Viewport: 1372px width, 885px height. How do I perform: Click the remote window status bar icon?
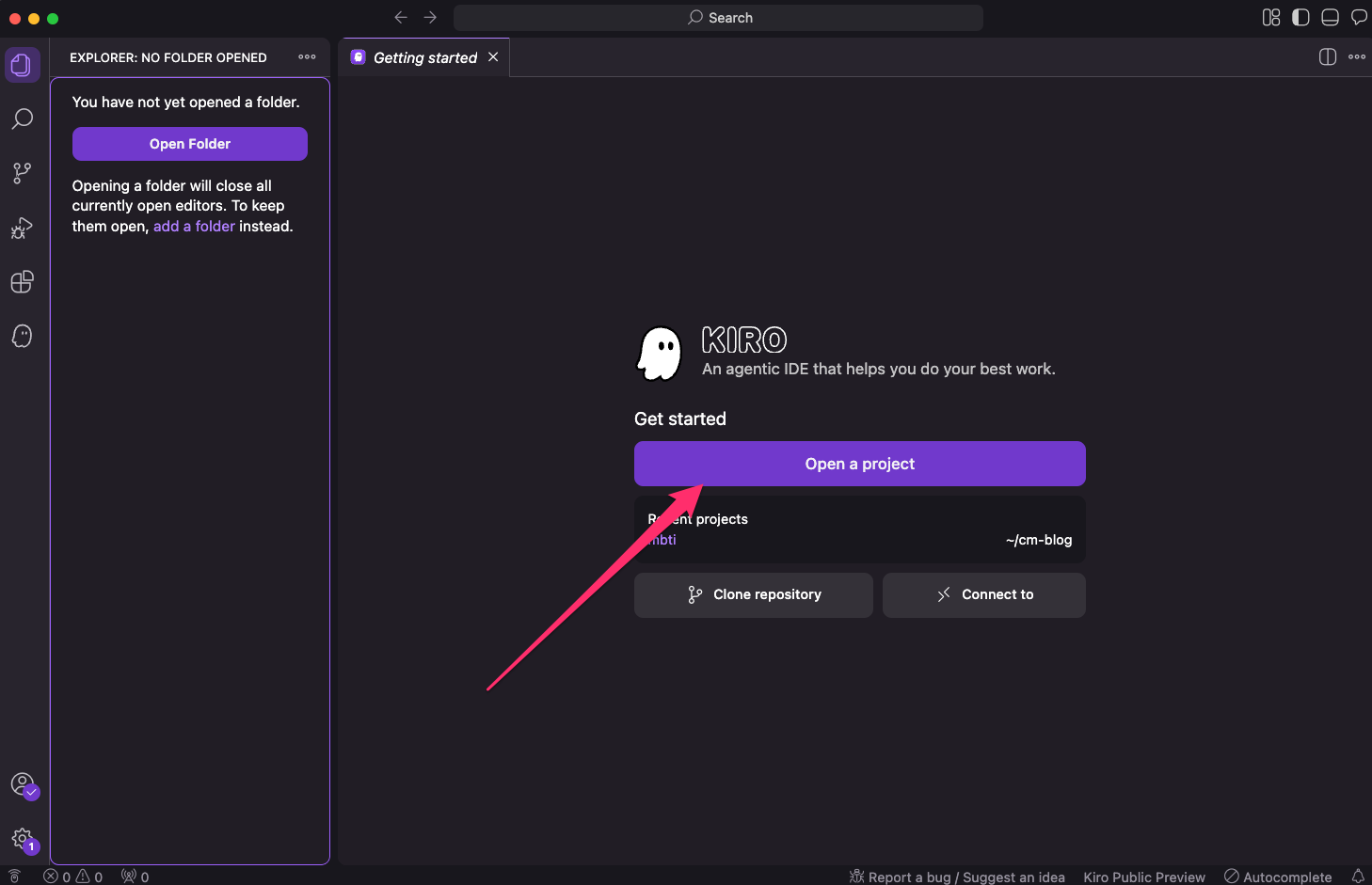[14, 877]
